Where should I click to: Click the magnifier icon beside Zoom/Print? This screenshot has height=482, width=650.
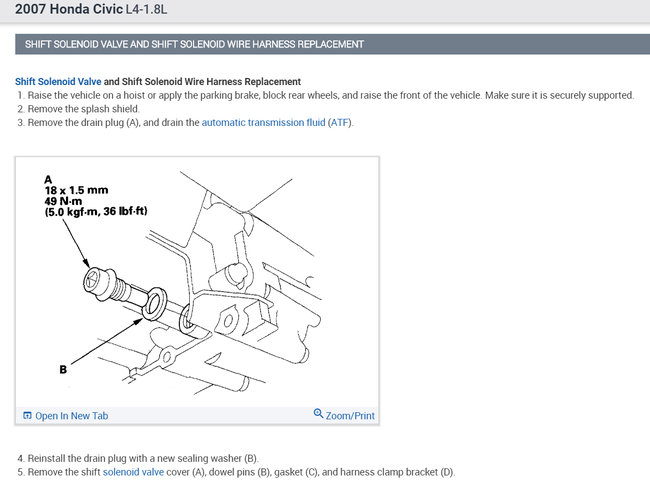click(318, 413)
